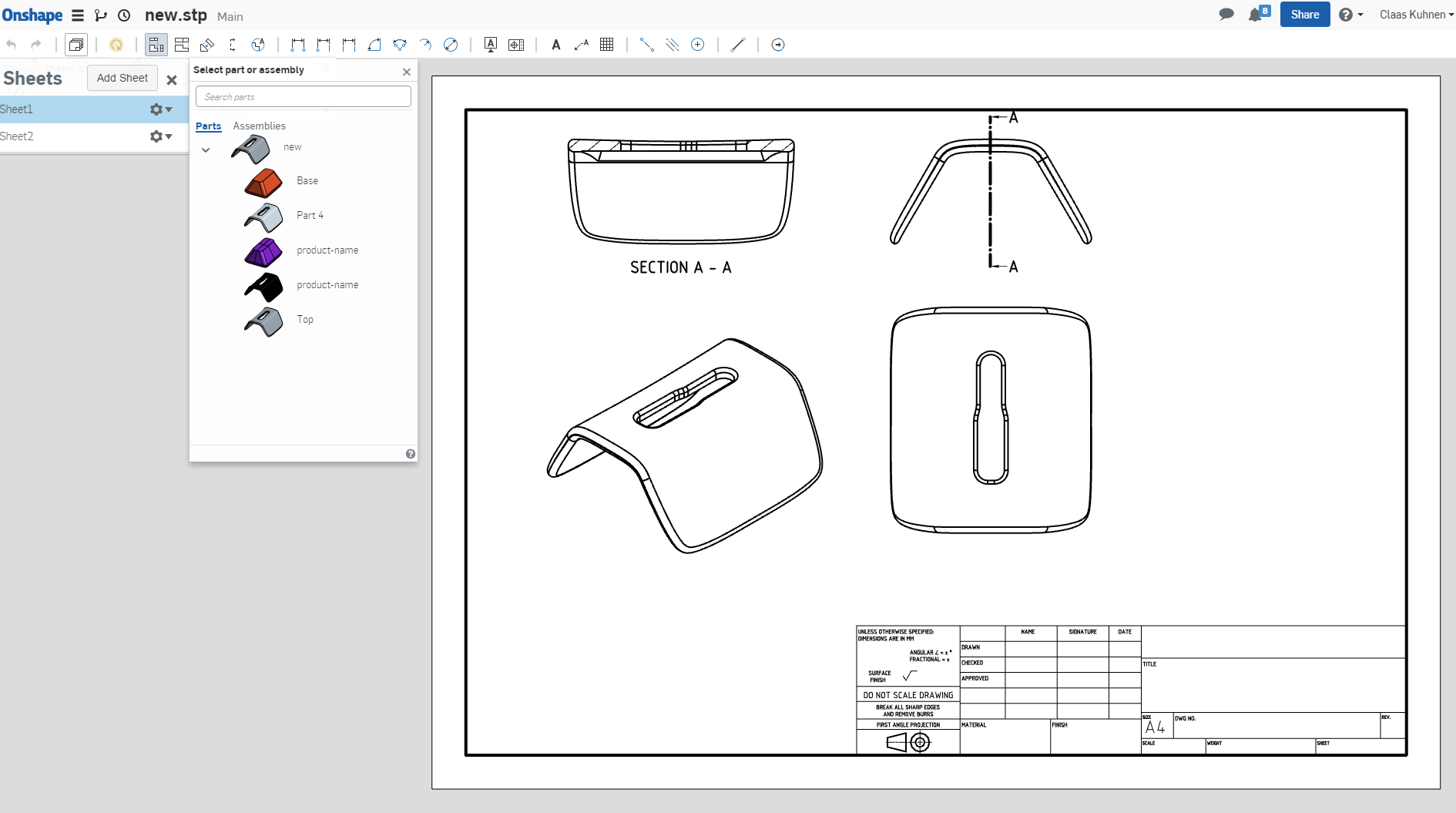Select the linear Dimension tool

click(298, 45)
